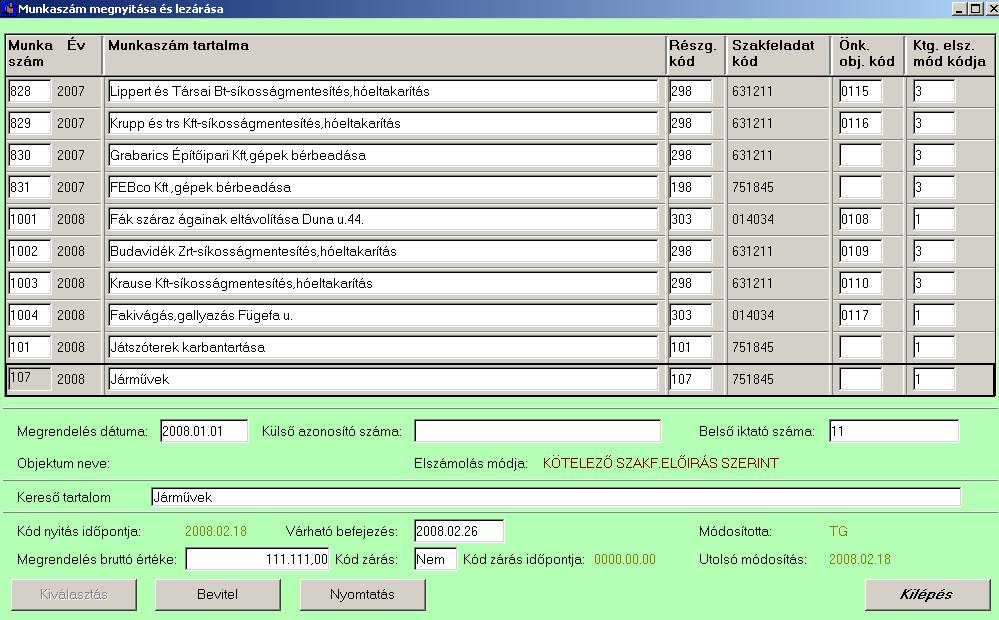Select the Önk. obj. kód field 0108
Screen dimensions: 999x620
coord(861,219)
